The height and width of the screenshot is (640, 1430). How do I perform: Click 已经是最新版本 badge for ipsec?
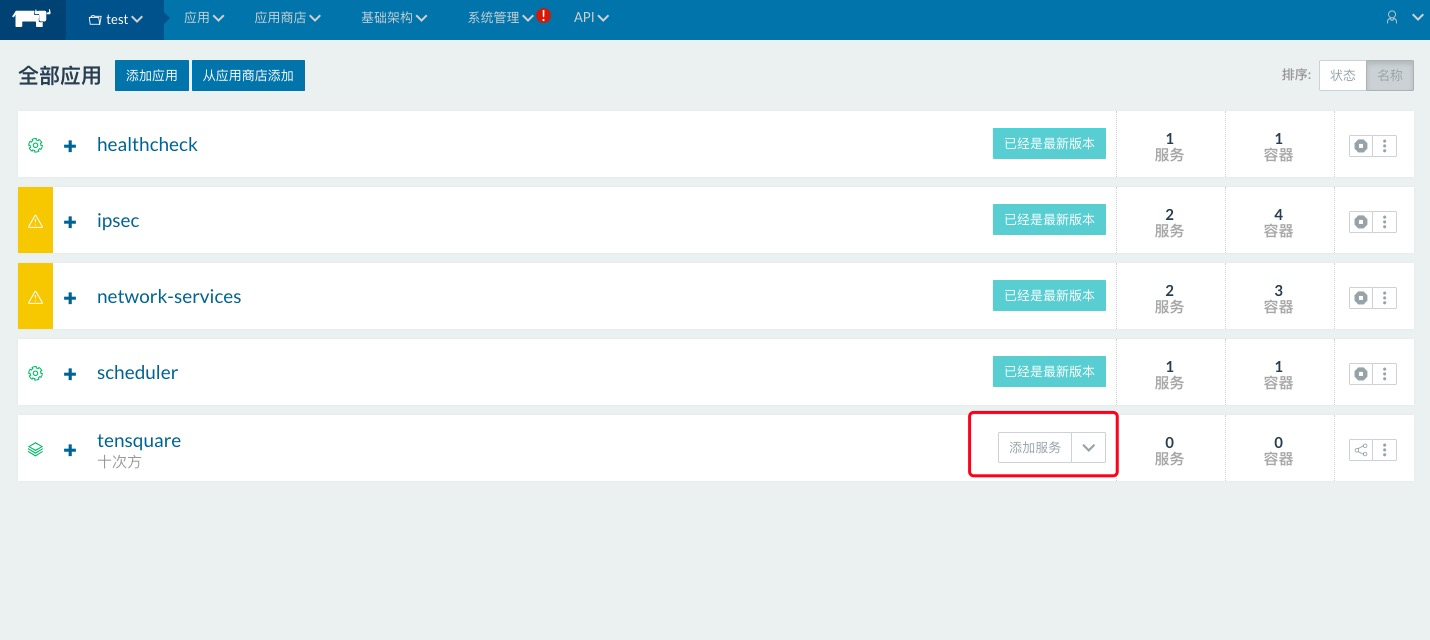[1049, 219]
